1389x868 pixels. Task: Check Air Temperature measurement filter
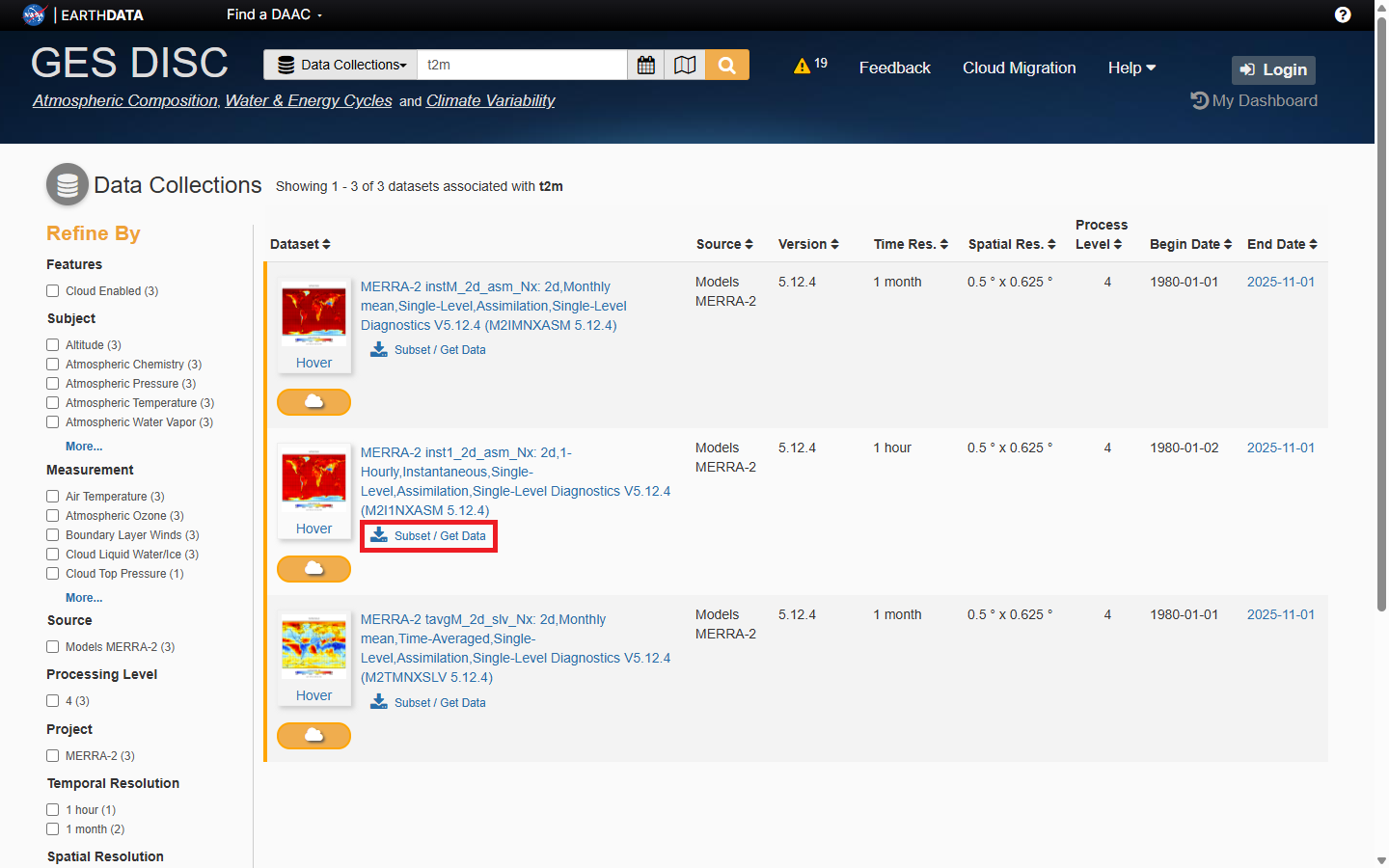coord(53,496)
